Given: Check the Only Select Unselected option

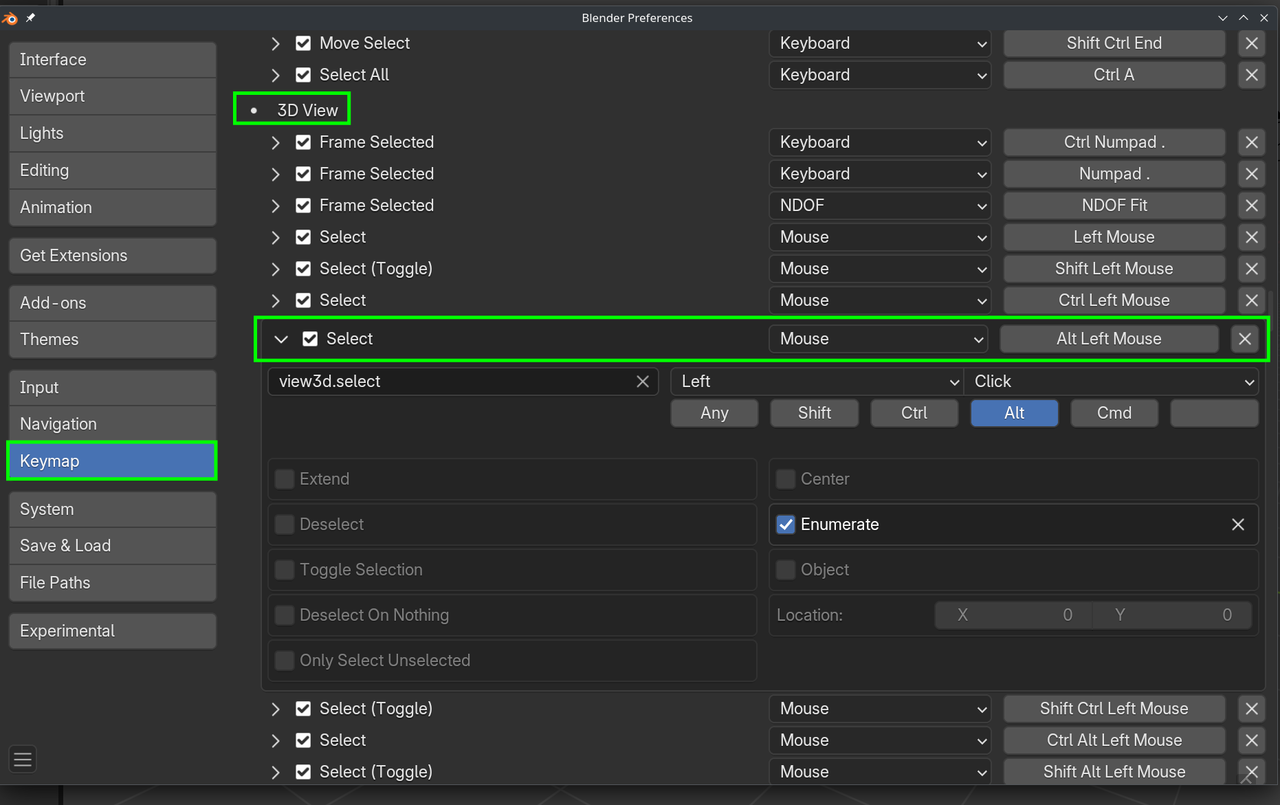Looking at the screenshot, I should tap(285, 660).
